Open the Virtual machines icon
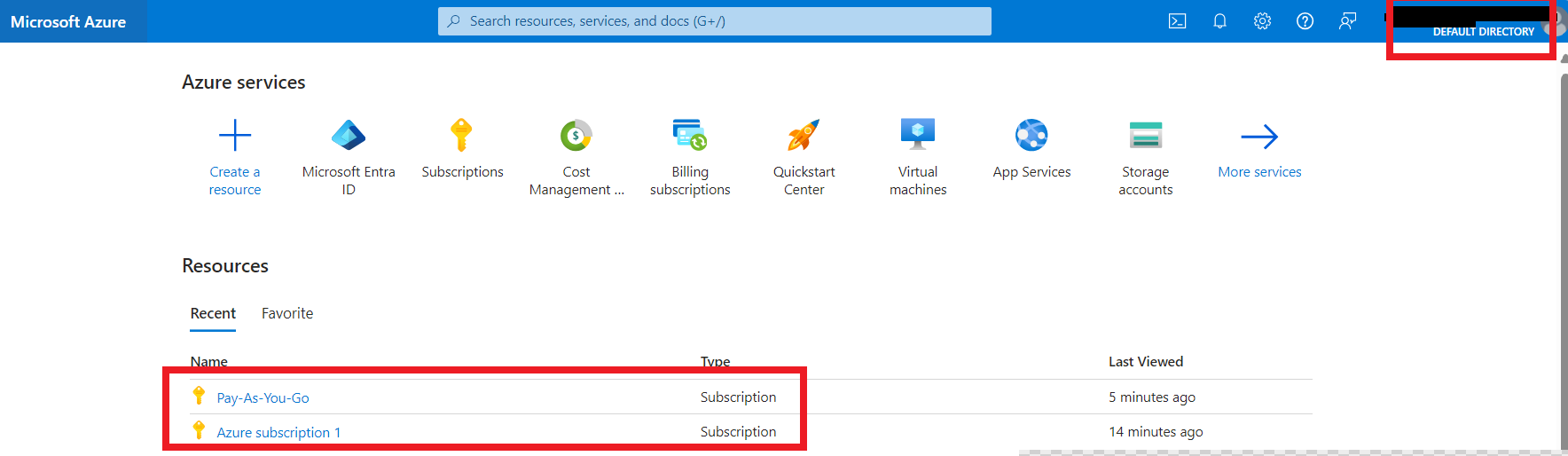 pos(918,136)
